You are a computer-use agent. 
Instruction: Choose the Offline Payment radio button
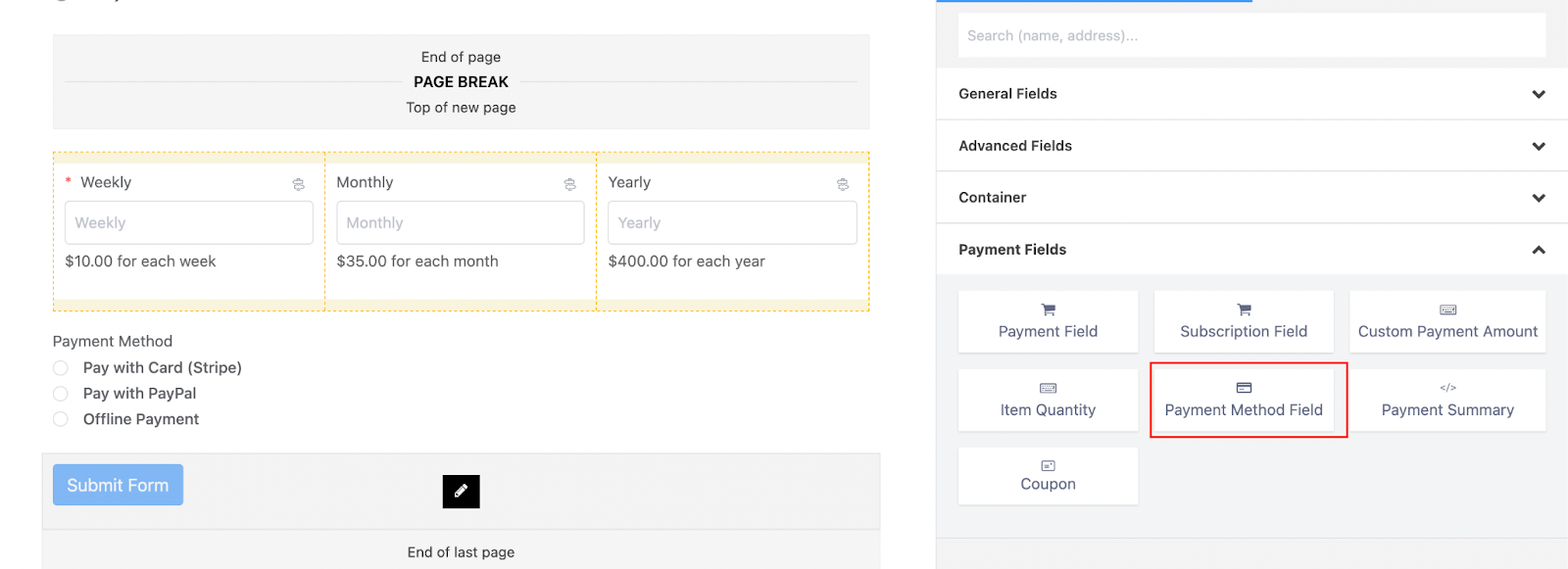[61, 419]
